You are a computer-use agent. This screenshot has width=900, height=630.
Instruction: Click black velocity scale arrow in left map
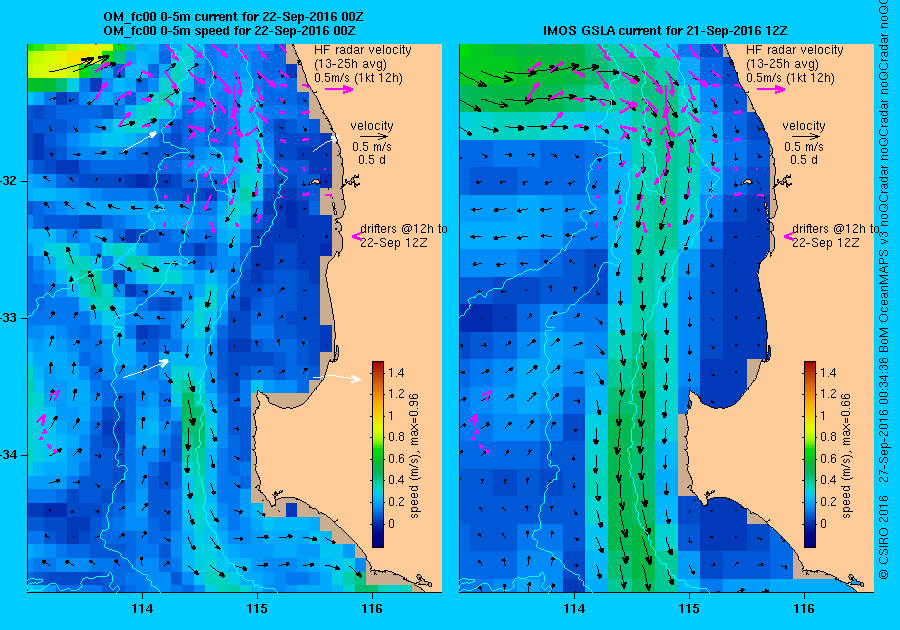click(x=374, y=137)
